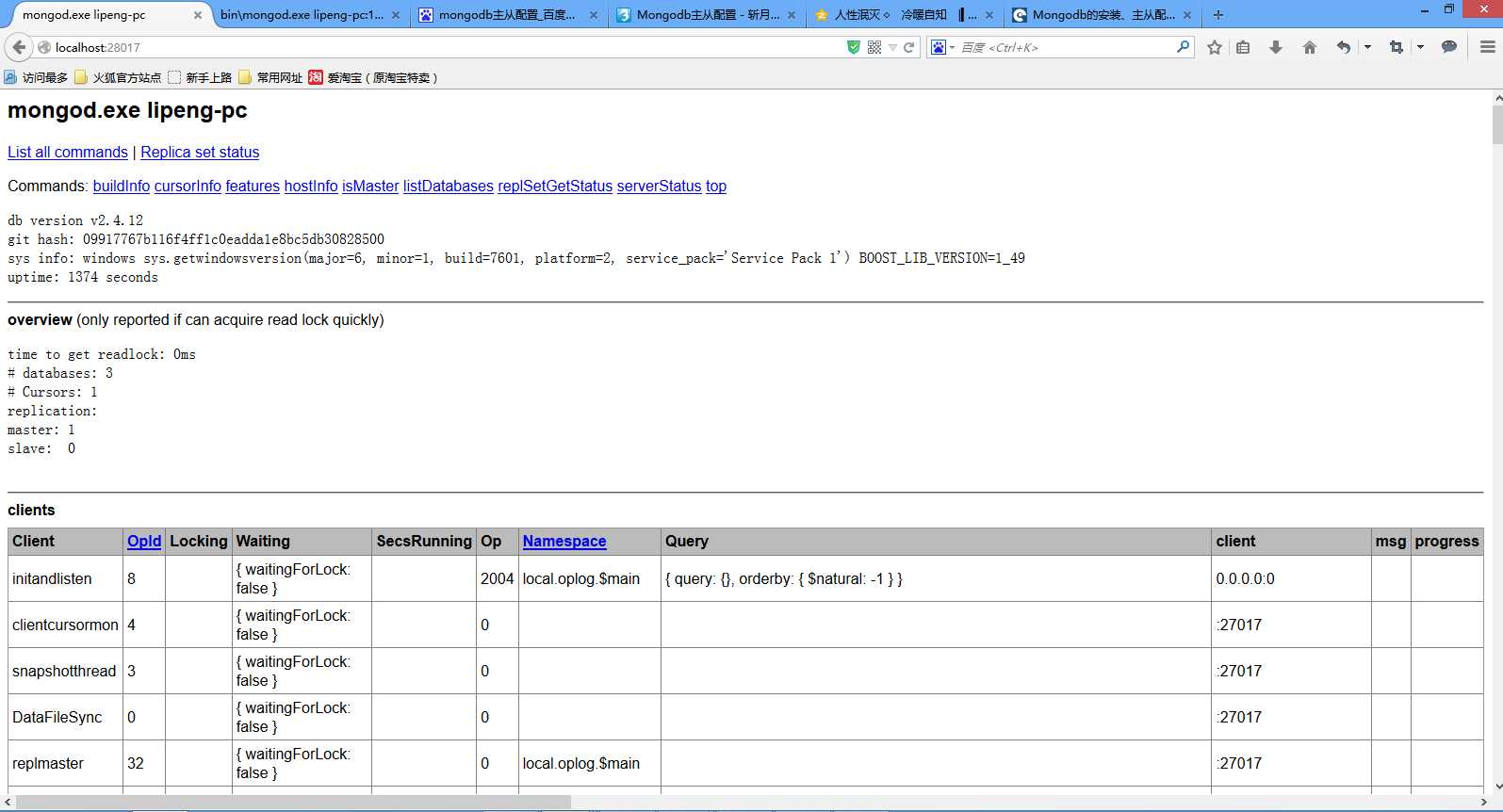Expand the dropdown beside the crop icon
The width and height of the screenshot is (1503, 812).
(x=1420, y=47)
